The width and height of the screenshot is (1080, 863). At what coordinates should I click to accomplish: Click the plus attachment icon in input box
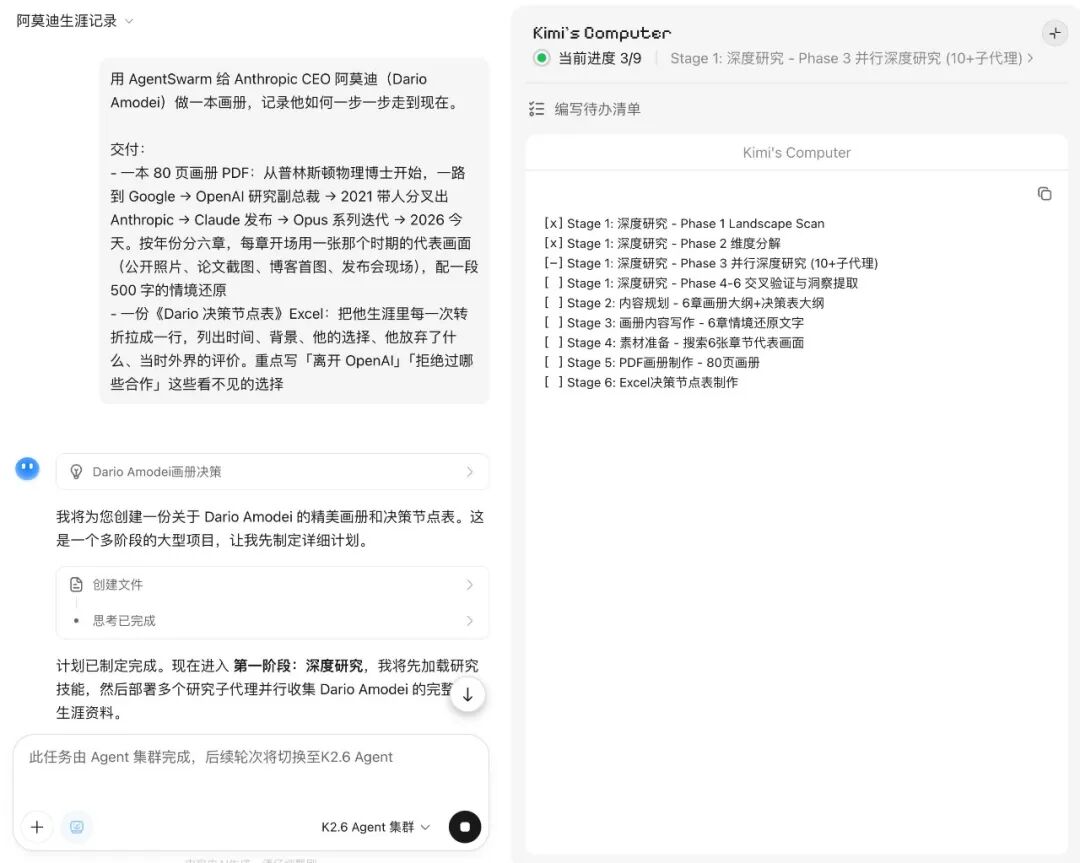tap(37, 827)
